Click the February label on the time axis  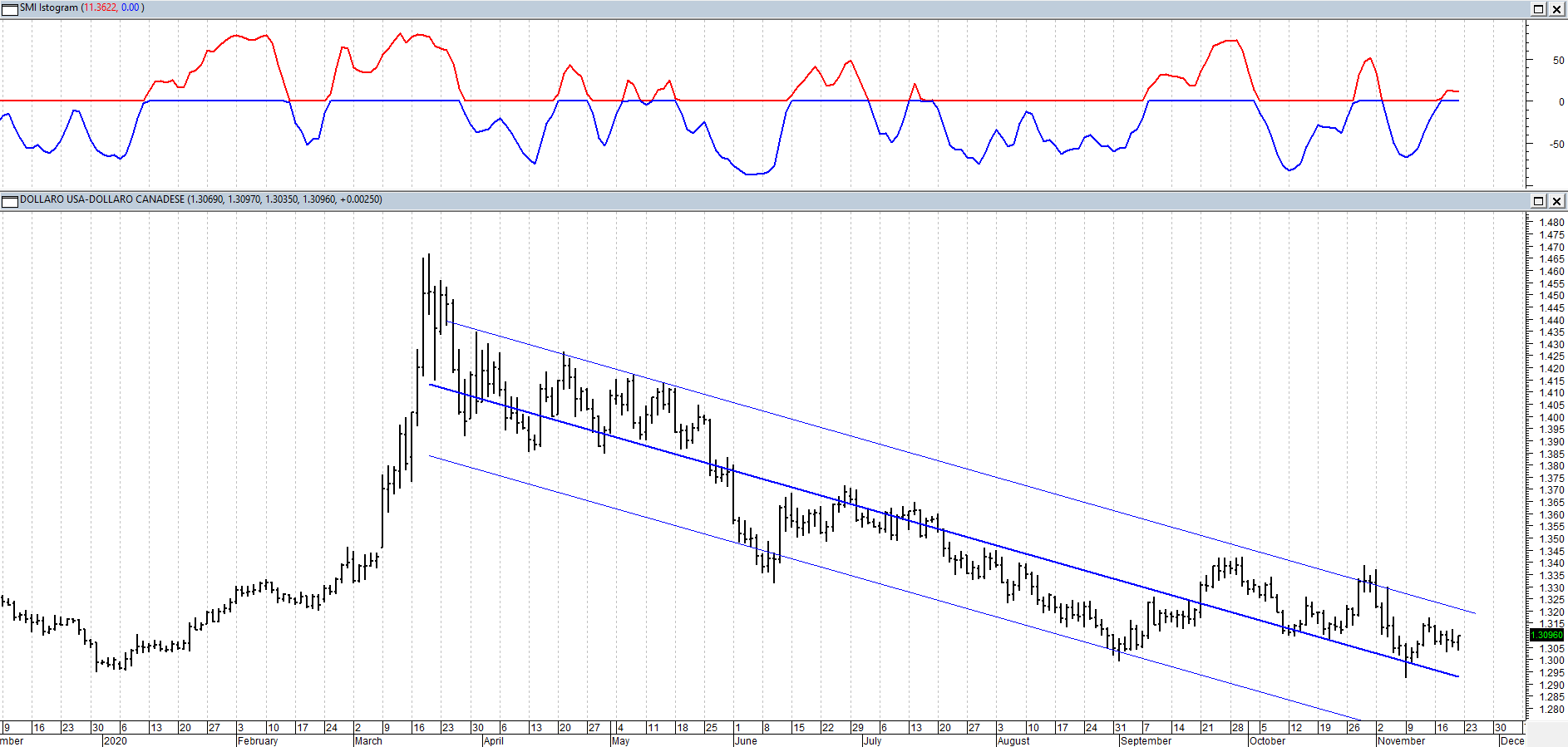pos(258,740)
